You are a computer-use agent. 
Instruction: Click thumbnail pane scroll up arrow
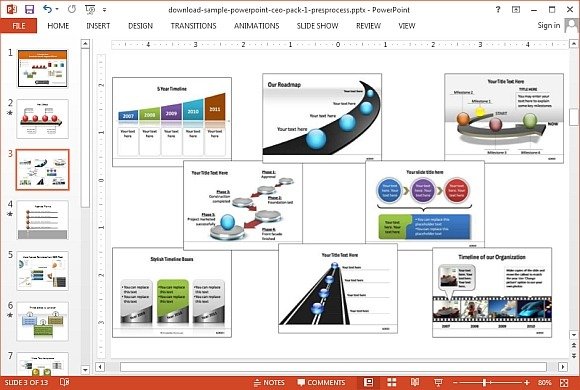85,44
